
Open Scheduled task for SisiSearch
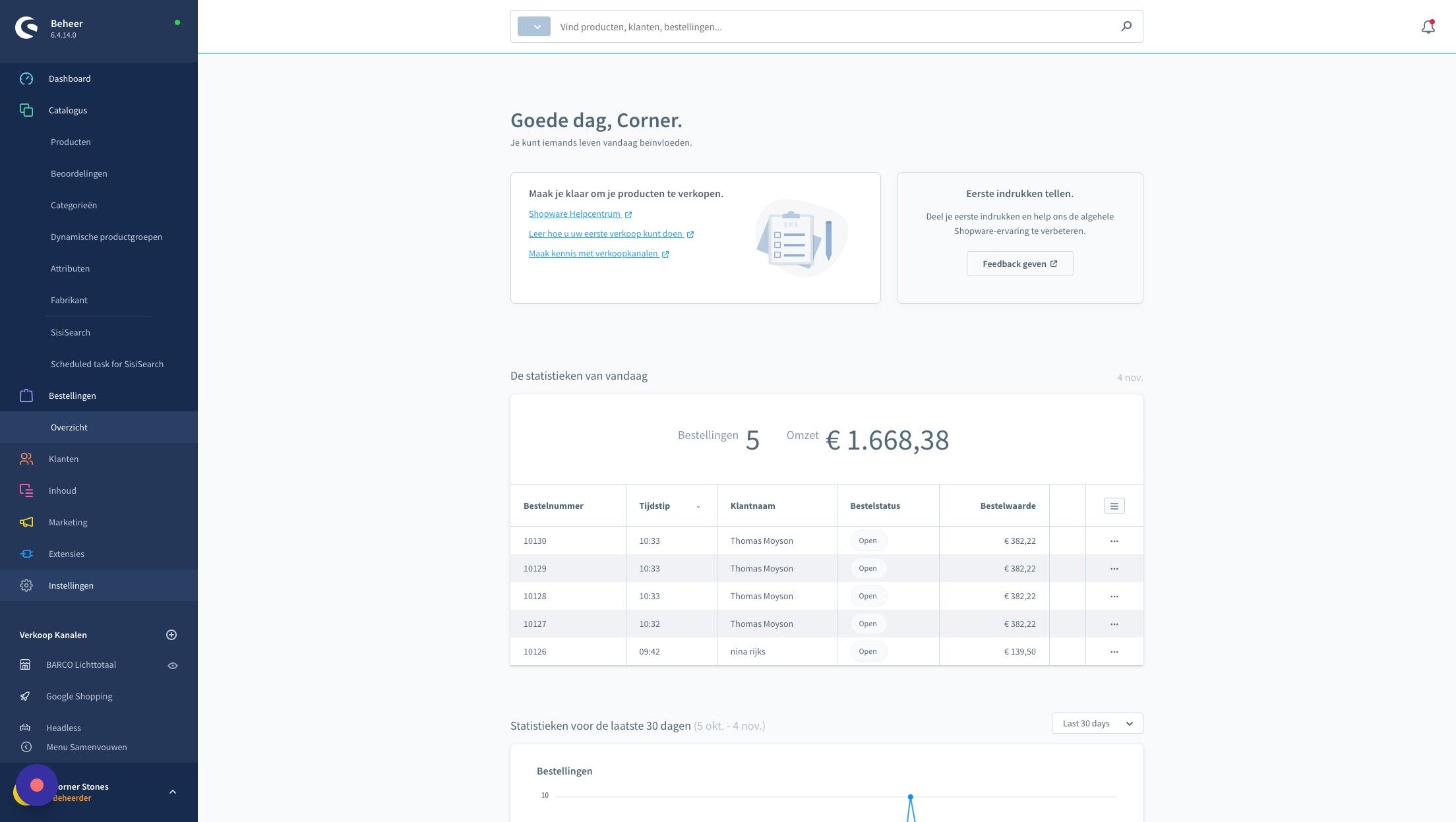click(107, 364)
